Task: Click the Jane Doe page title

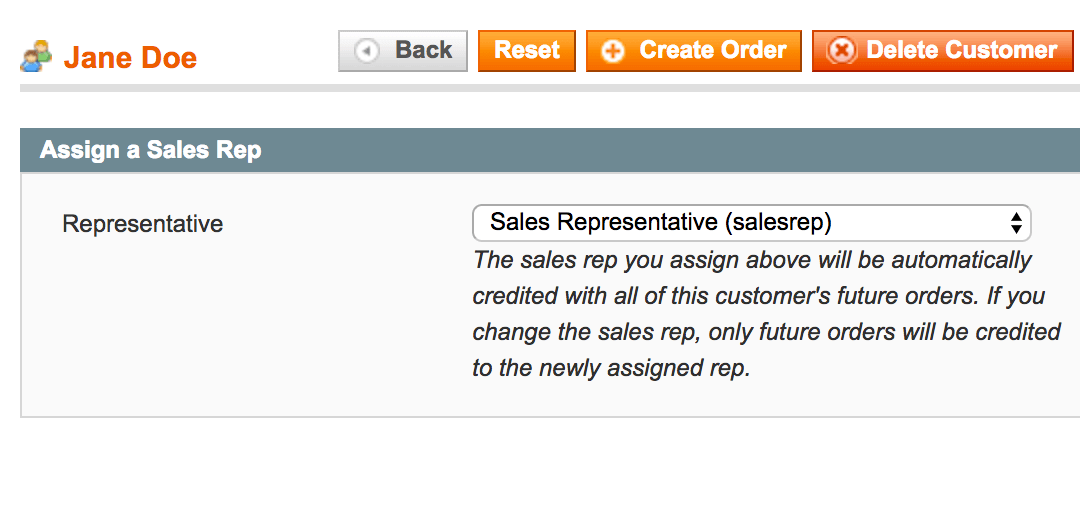Action: click(130, 58)
